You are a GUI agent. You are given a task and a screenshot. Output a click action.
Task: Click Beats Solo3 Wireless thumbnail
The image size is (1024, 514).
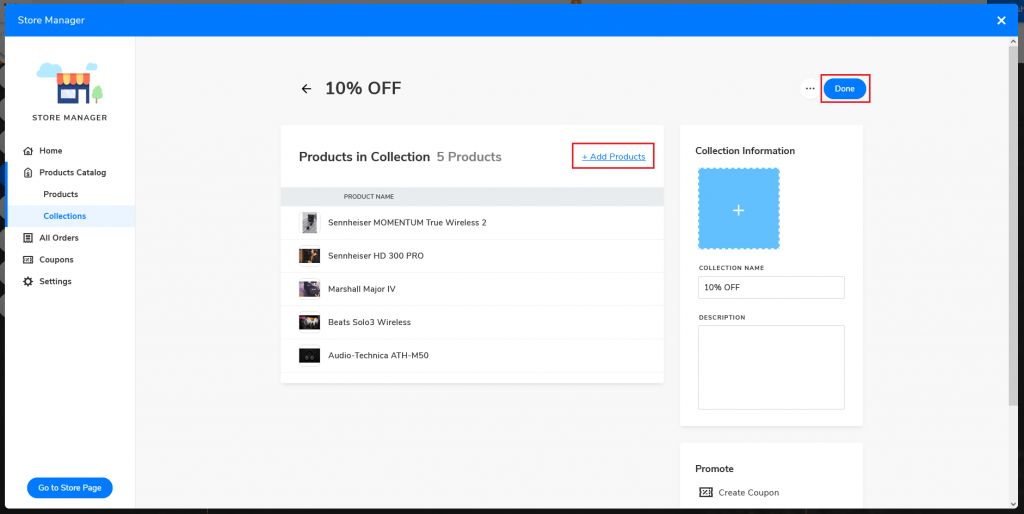[310, 322]
